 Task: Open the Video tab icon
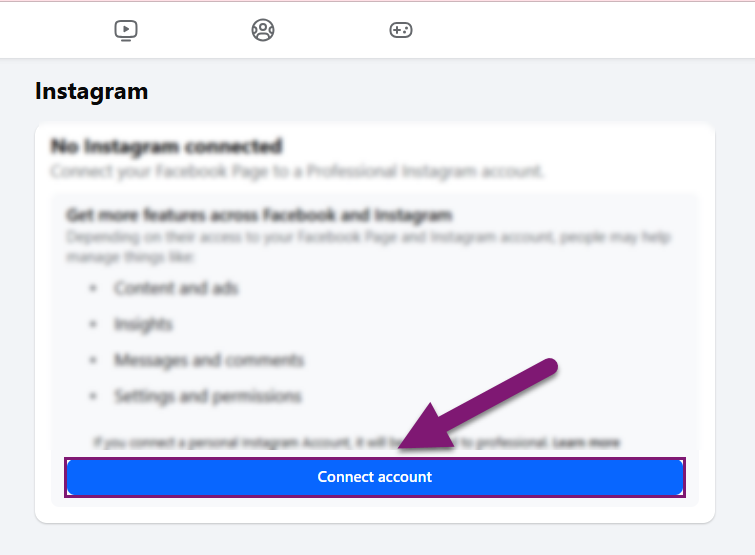coord(126,30)
